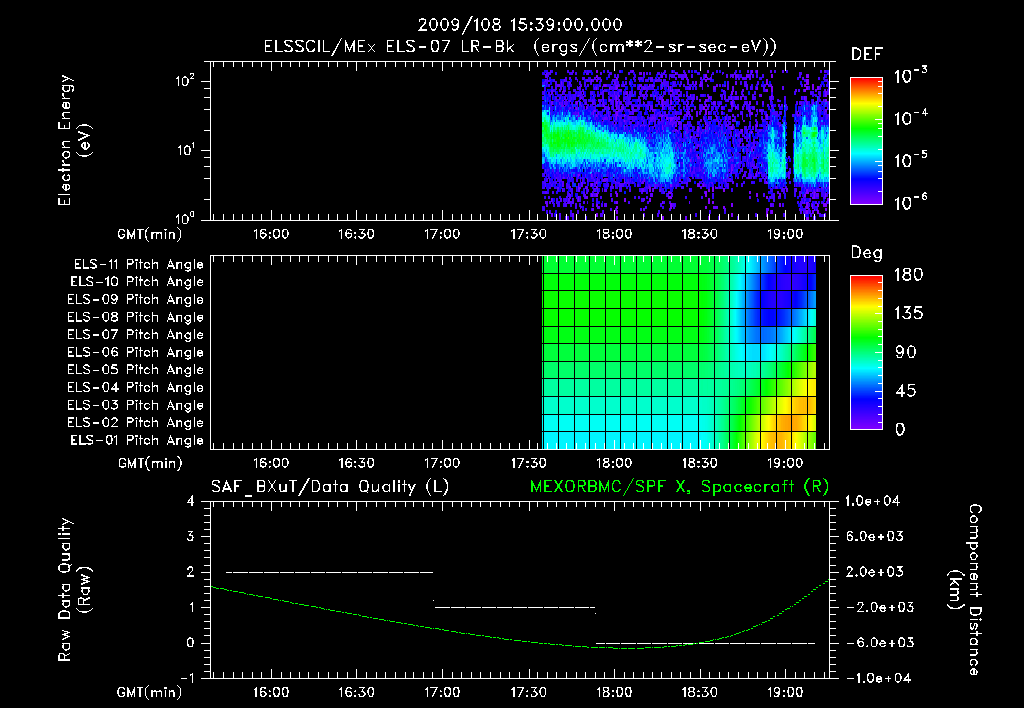Viewport: 1024px width, 708px height.
Task: Click the DEF color bar label
Action: (867, 54)
